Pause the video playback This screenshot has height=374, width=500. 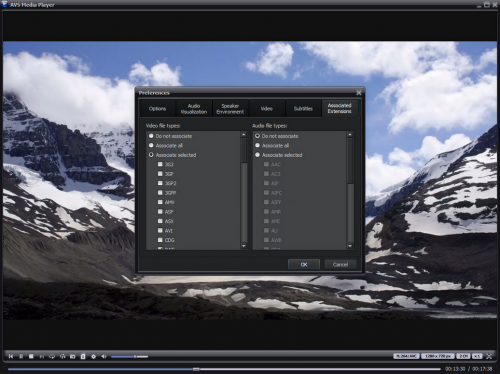[x=21, y=356]
